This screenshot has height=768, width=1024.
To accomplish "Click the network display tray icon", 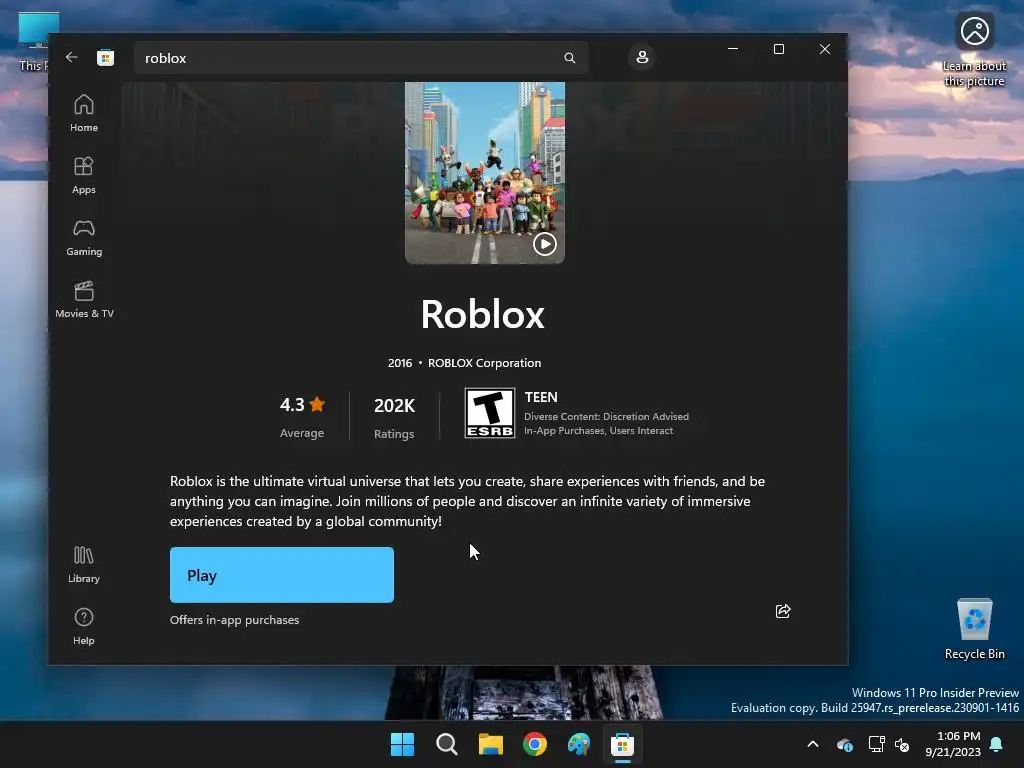I will [876, 744].
